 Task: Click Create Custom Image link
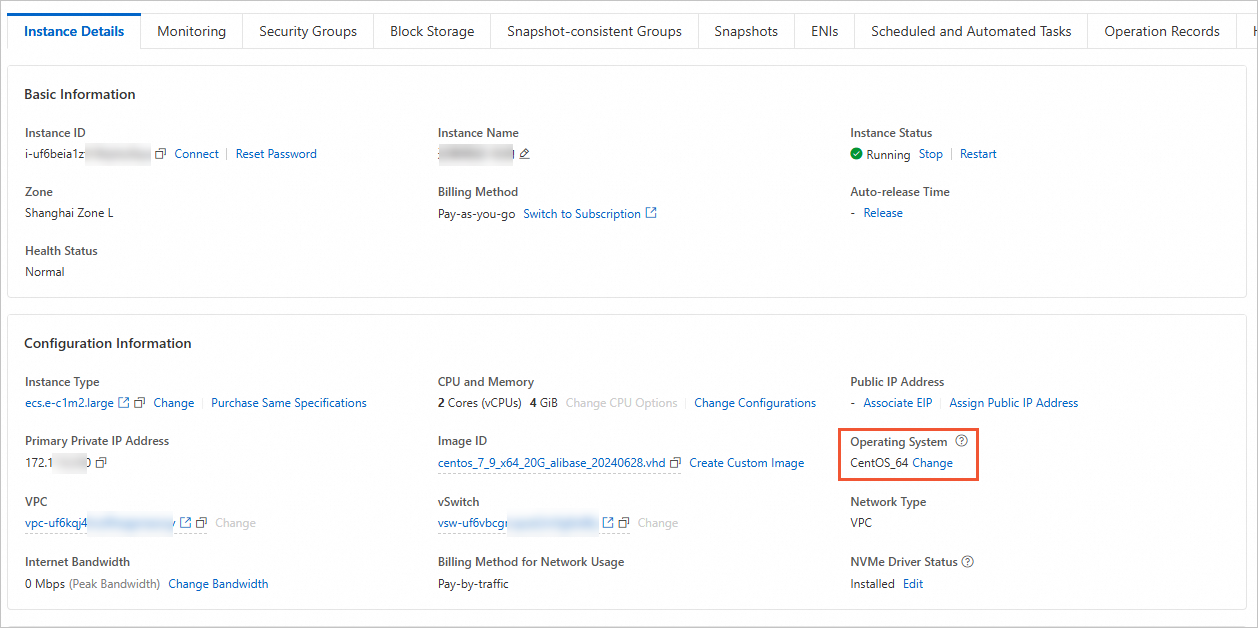pyautogui.click(x=746, y=463)
